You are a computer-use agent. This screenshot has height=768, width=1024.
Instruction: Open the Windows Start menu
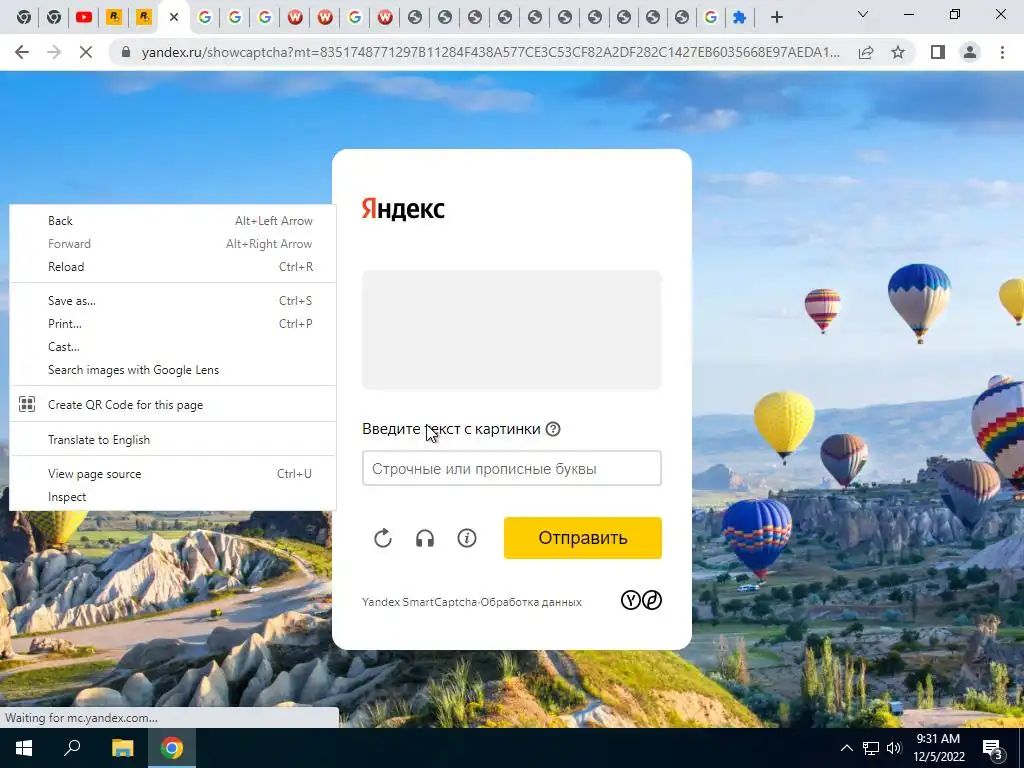(24, 748)
